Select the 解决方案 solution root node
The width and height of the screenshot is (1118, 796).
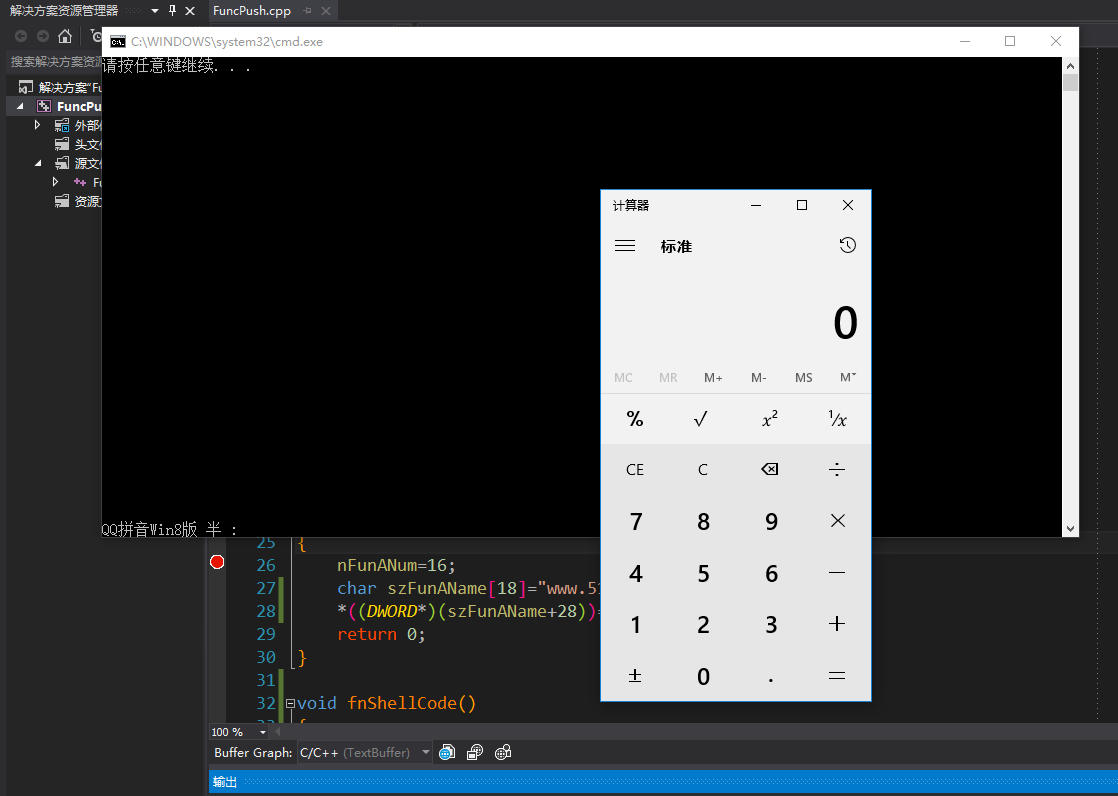[x=61, y=87]
